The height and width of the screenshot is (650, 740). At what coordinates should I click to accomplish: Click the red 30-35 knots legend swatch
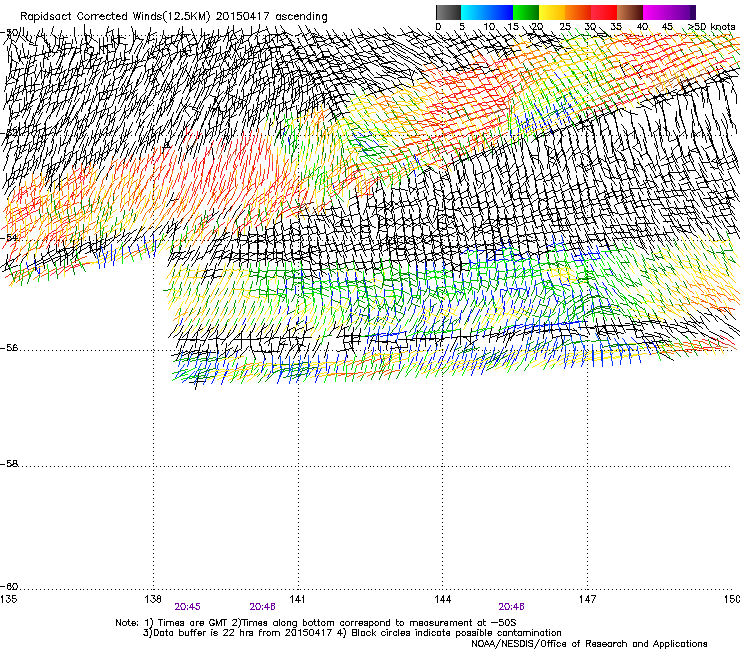[604, 12]
